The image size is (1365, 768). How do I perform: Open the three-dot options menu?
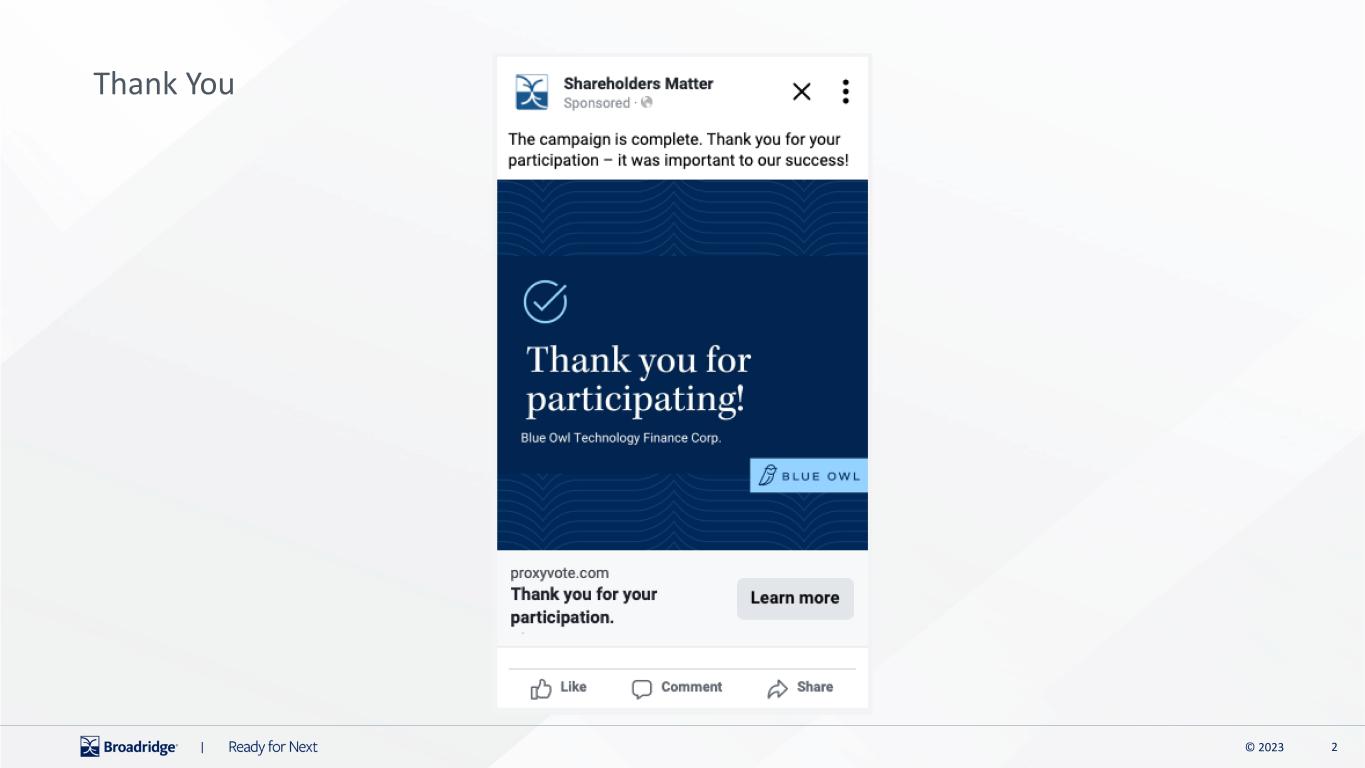[846, 92]
